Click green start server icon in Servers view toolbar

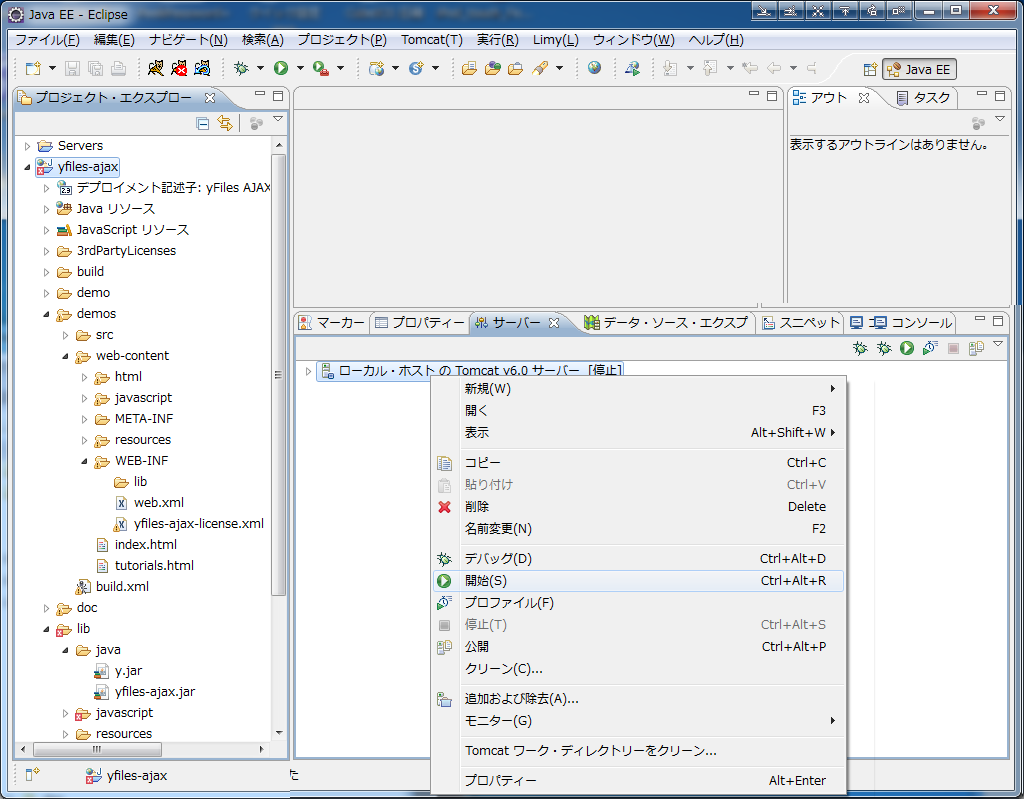(906, 348)
